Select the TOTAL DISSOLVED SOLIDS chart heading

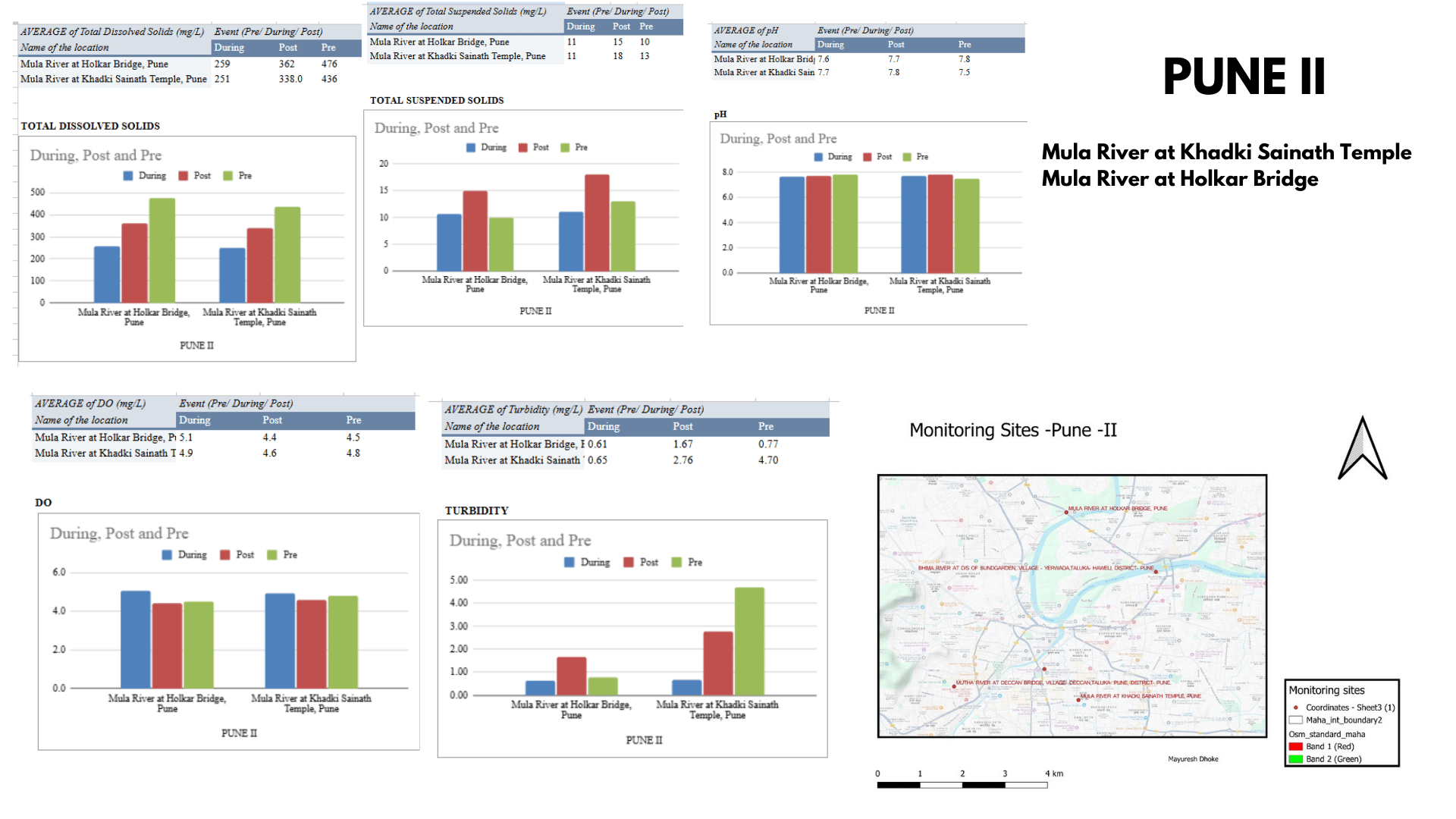pyautogui.click(x=90, y=127)
